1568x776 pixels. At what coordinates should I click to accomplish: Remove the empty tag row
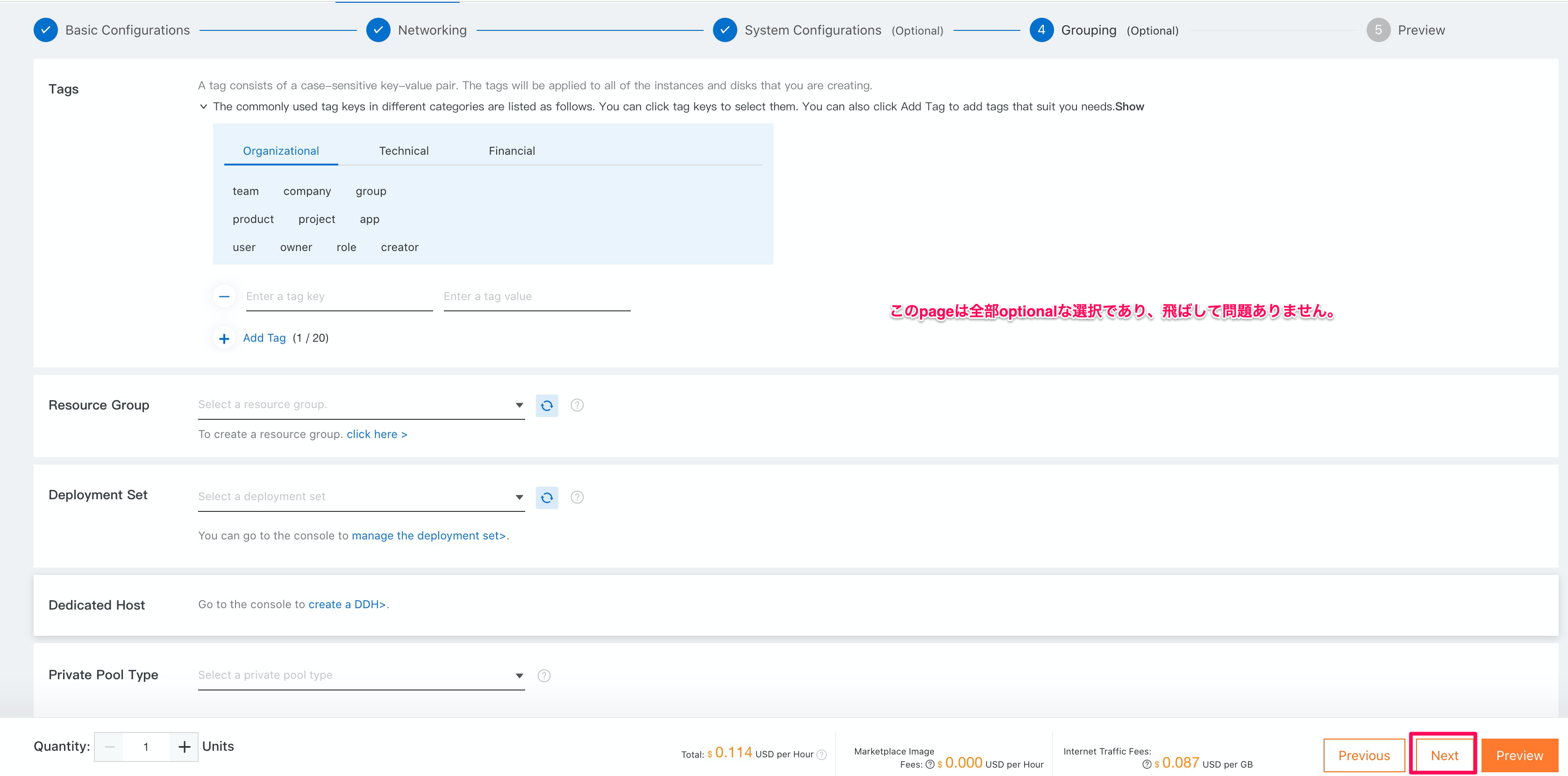click(x=224, y=297)
